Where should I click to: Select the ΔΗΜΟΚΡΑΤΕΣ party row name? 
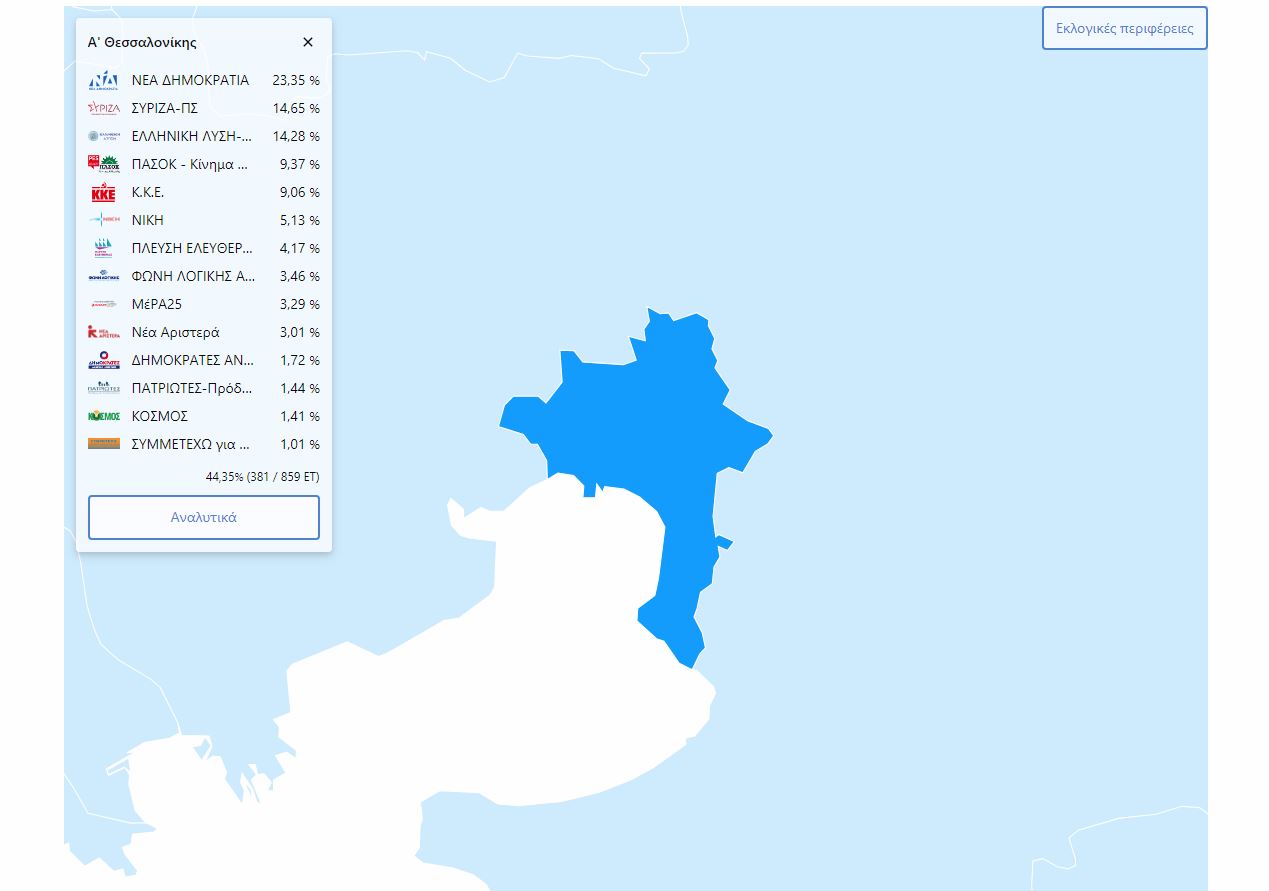click(x=192, y=360)
